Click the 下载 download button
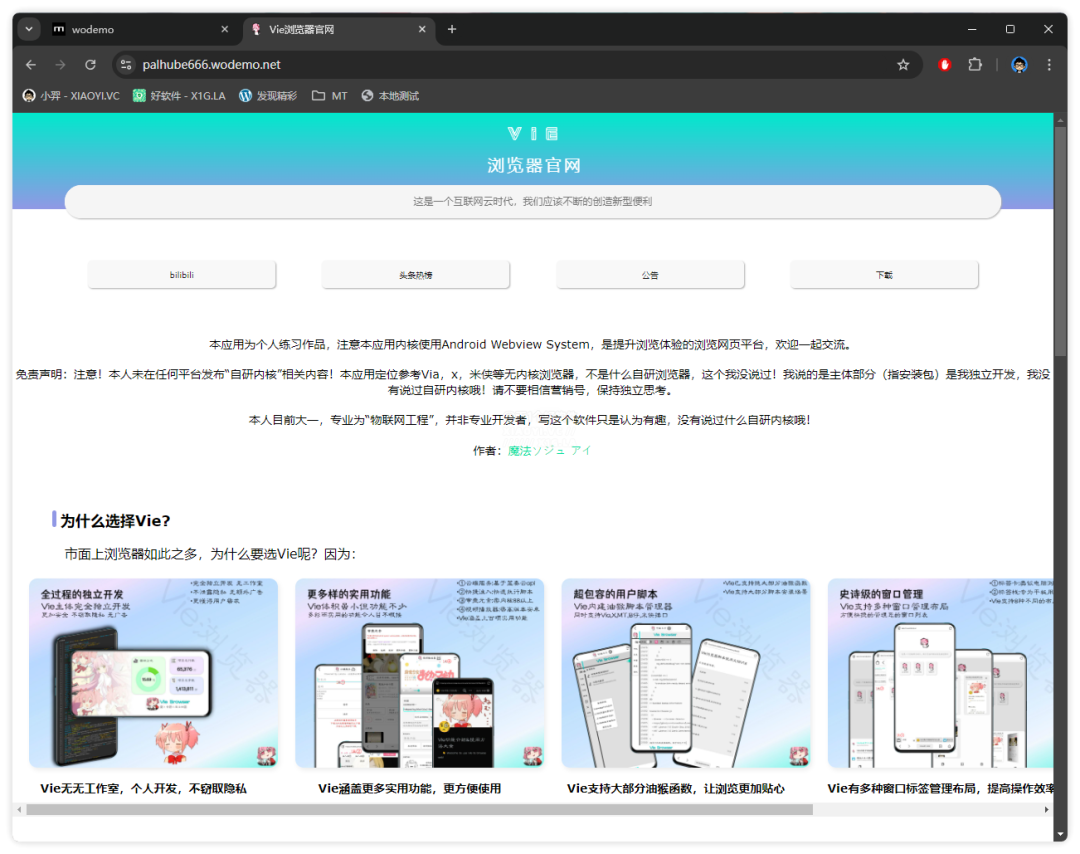 (884, 274)
